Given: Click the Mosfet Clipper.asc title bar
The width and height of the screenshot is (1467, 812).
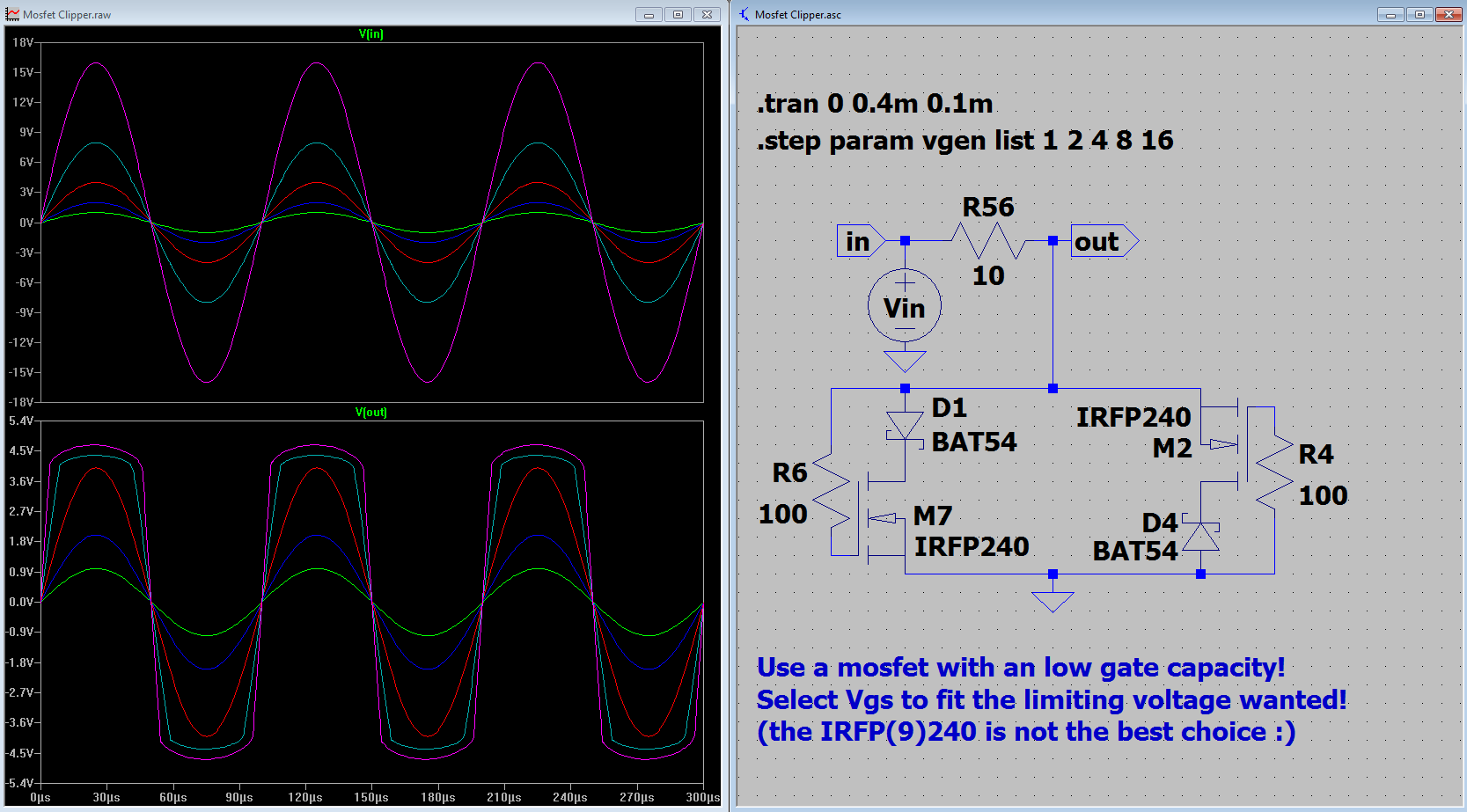Looking at the screenshot, I should (1100, 15).
